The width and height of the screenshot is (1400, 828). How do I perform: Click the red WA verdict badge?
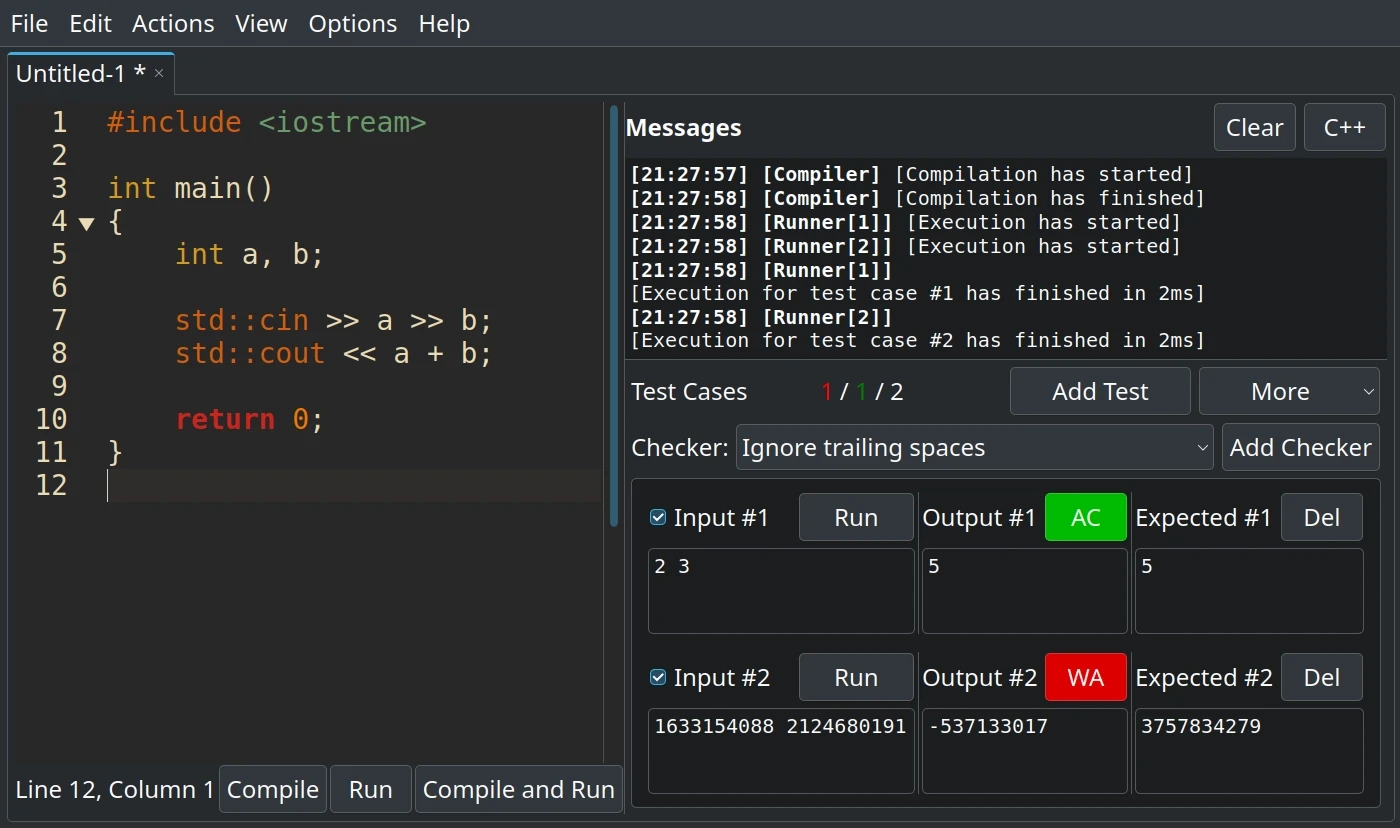click(1085, 677)
